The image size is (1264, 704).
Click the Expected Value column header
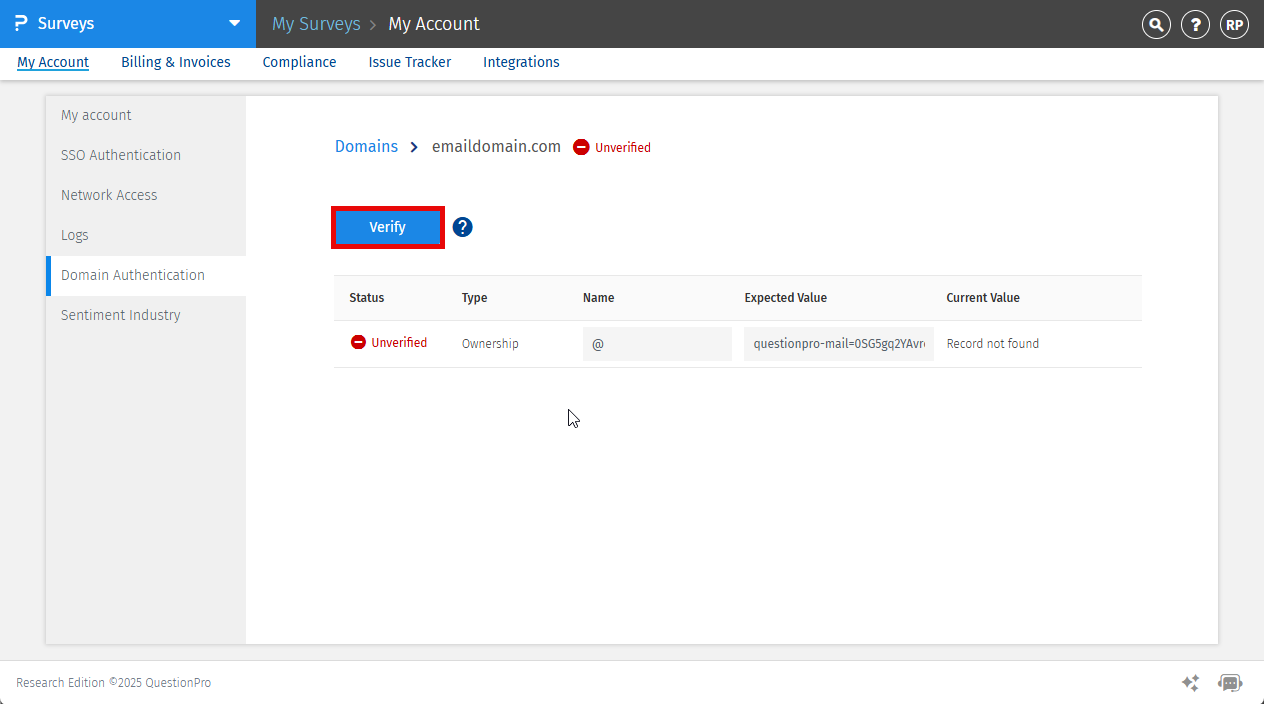tap(786, 298)
